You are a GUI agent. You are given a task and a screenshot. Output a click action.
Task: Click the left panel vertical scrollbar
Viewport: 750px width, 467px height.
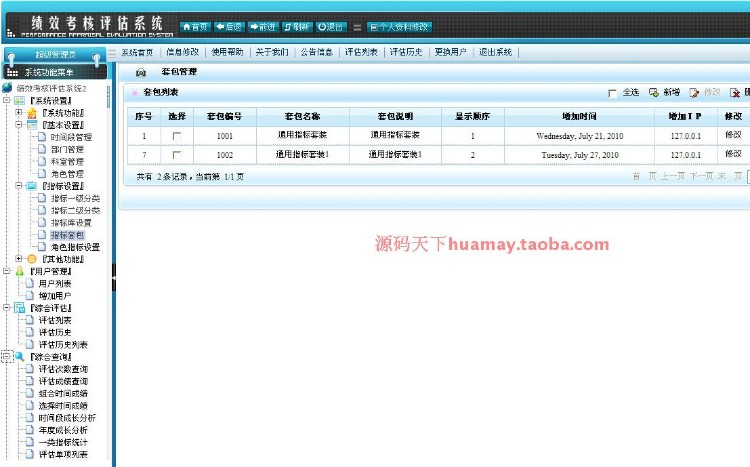point(109,97)
